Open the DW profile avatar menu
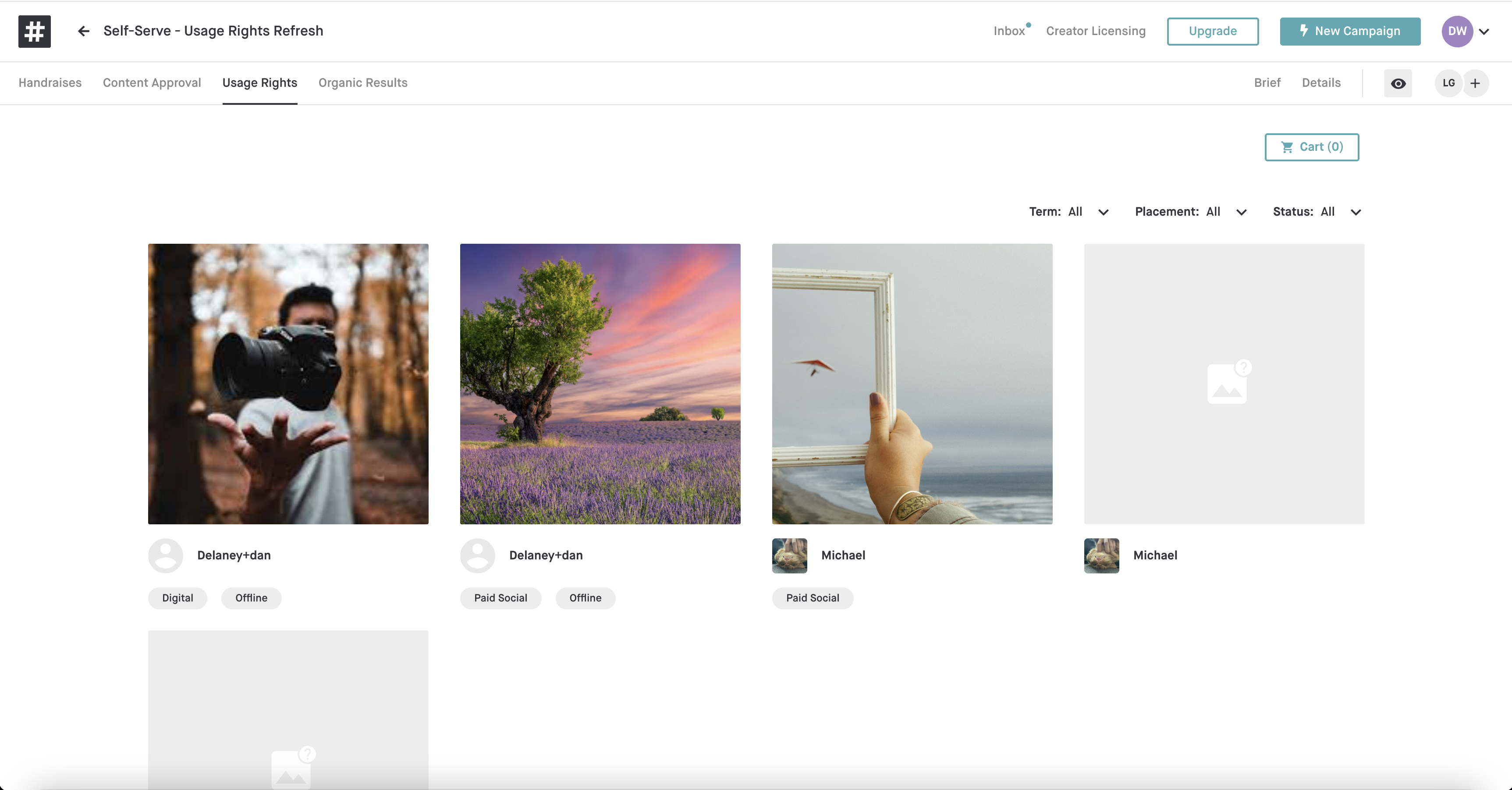This screenshot has height=790, width=1512. (1457, 31)
